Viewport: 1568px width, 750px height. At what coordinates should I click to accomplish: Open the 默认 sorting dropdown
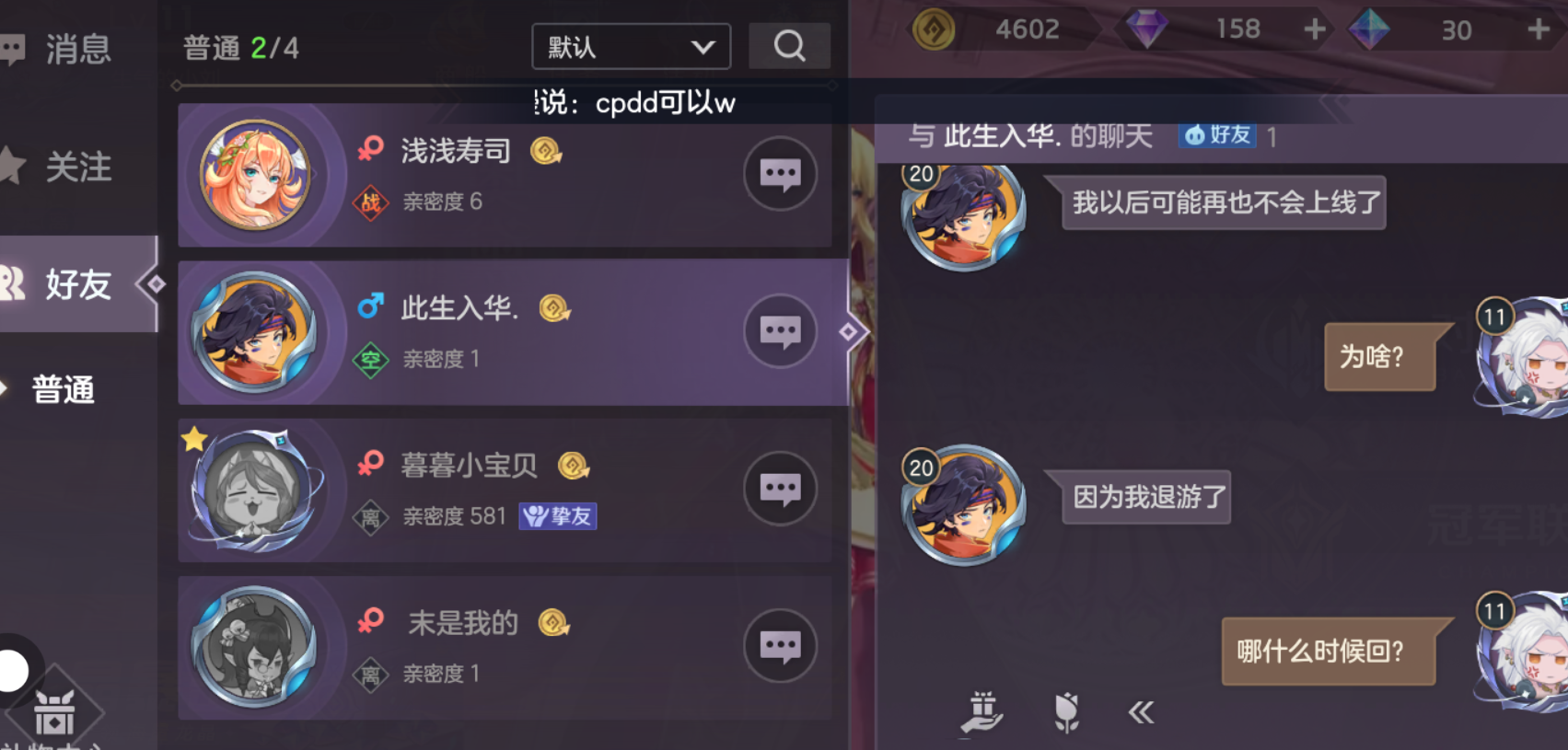pos(632,46)
